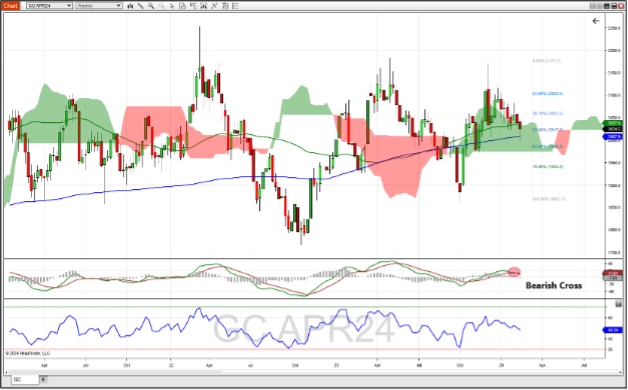Click the NinjaTrader copyright text

coord(28,354)
